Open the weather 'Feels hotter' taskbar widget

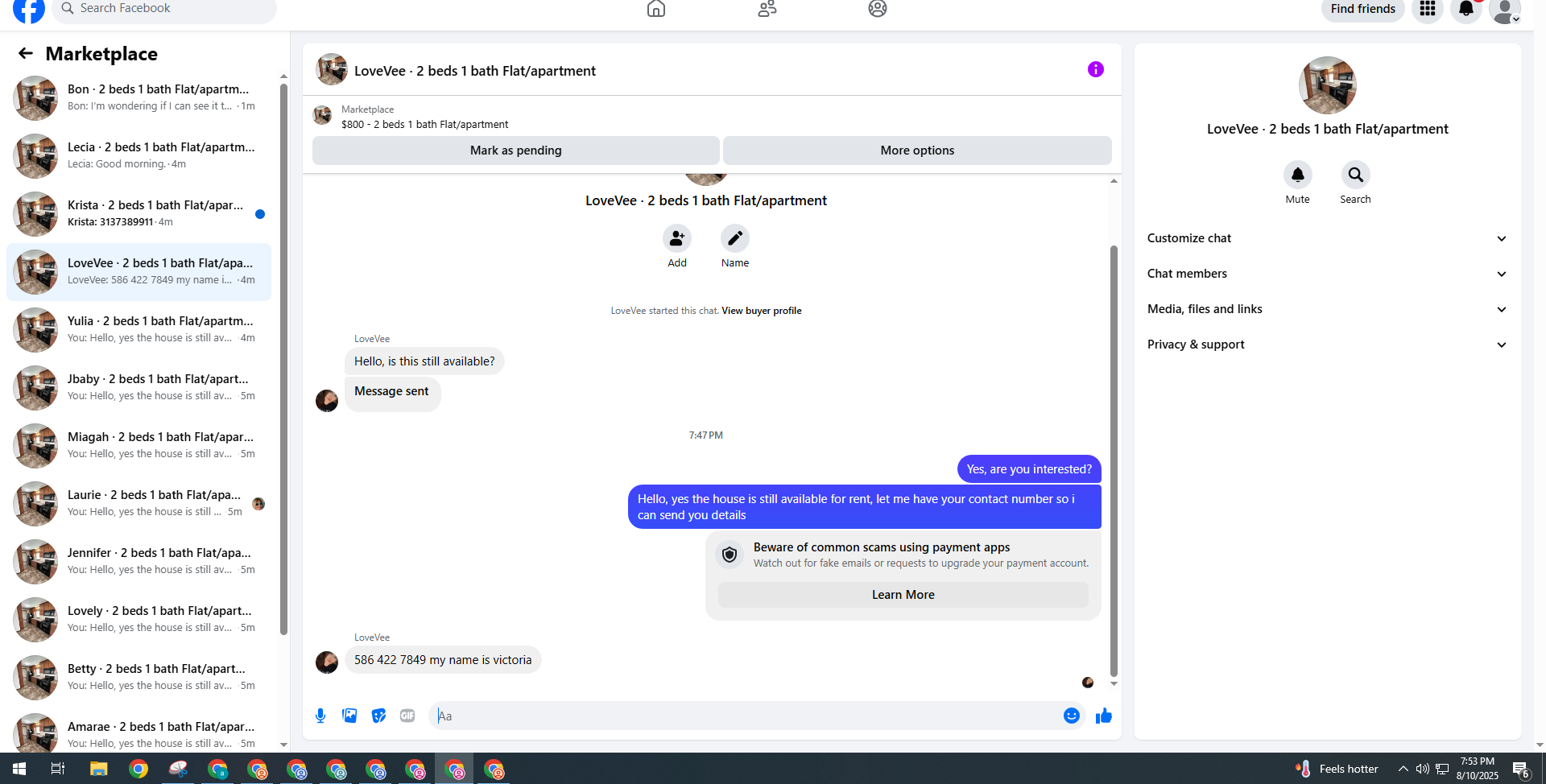coord(1337,769)
